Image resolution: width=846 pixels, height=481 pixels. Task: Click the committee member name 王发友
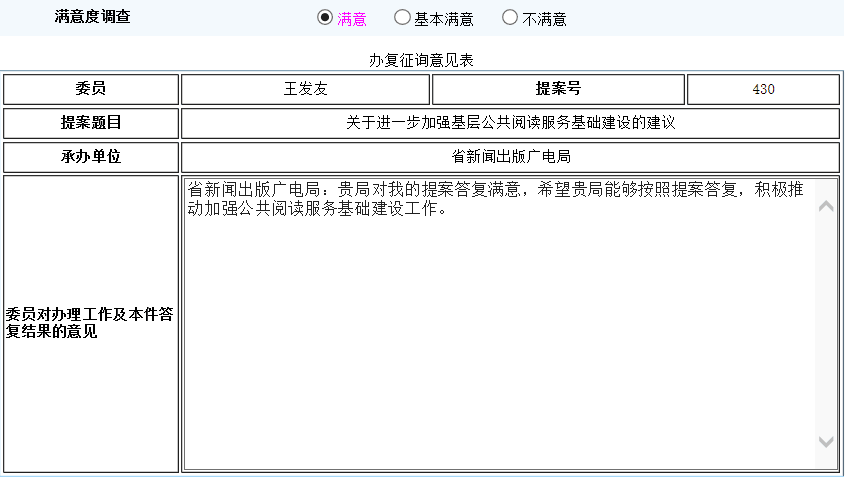(305, 89)
